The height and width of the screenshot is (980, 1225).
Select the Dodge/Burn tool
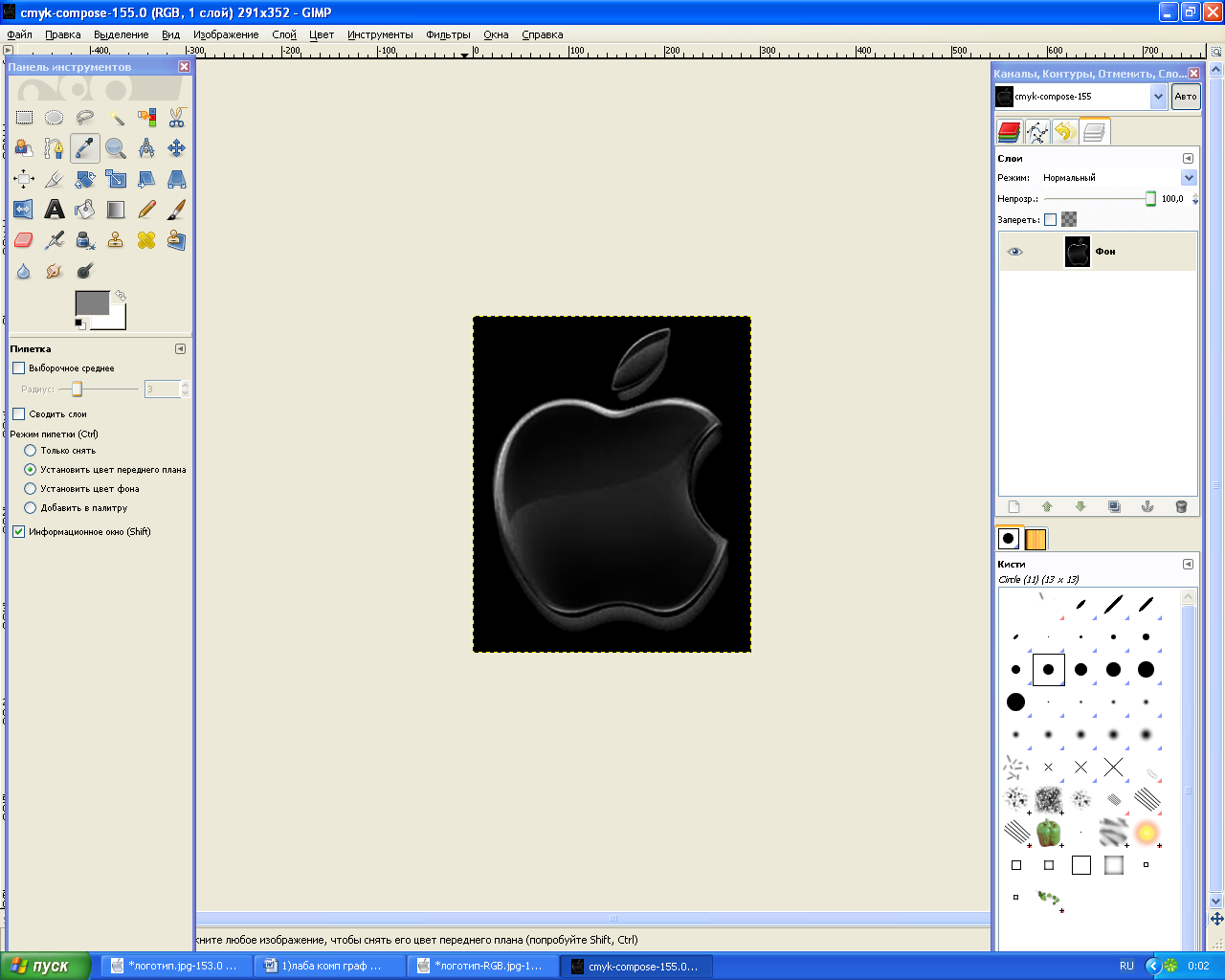85,271
